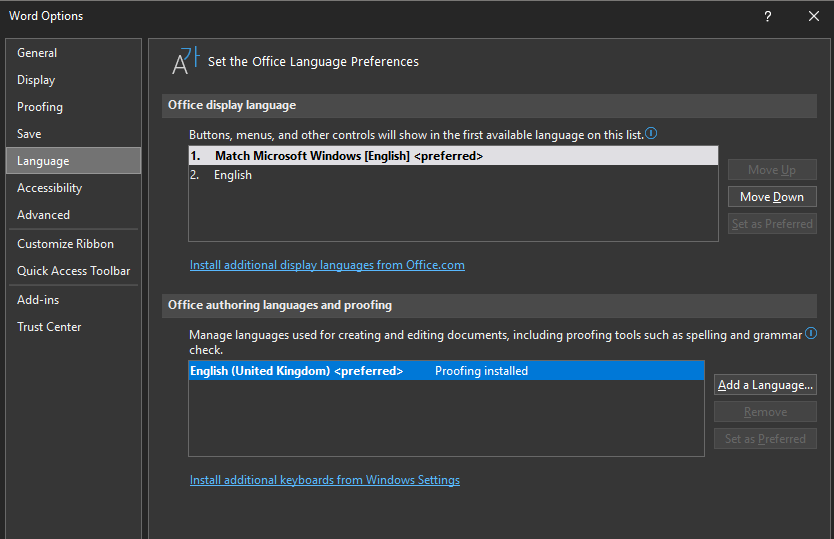
Task: Open the Advanced options category
Action: point(73,215)
